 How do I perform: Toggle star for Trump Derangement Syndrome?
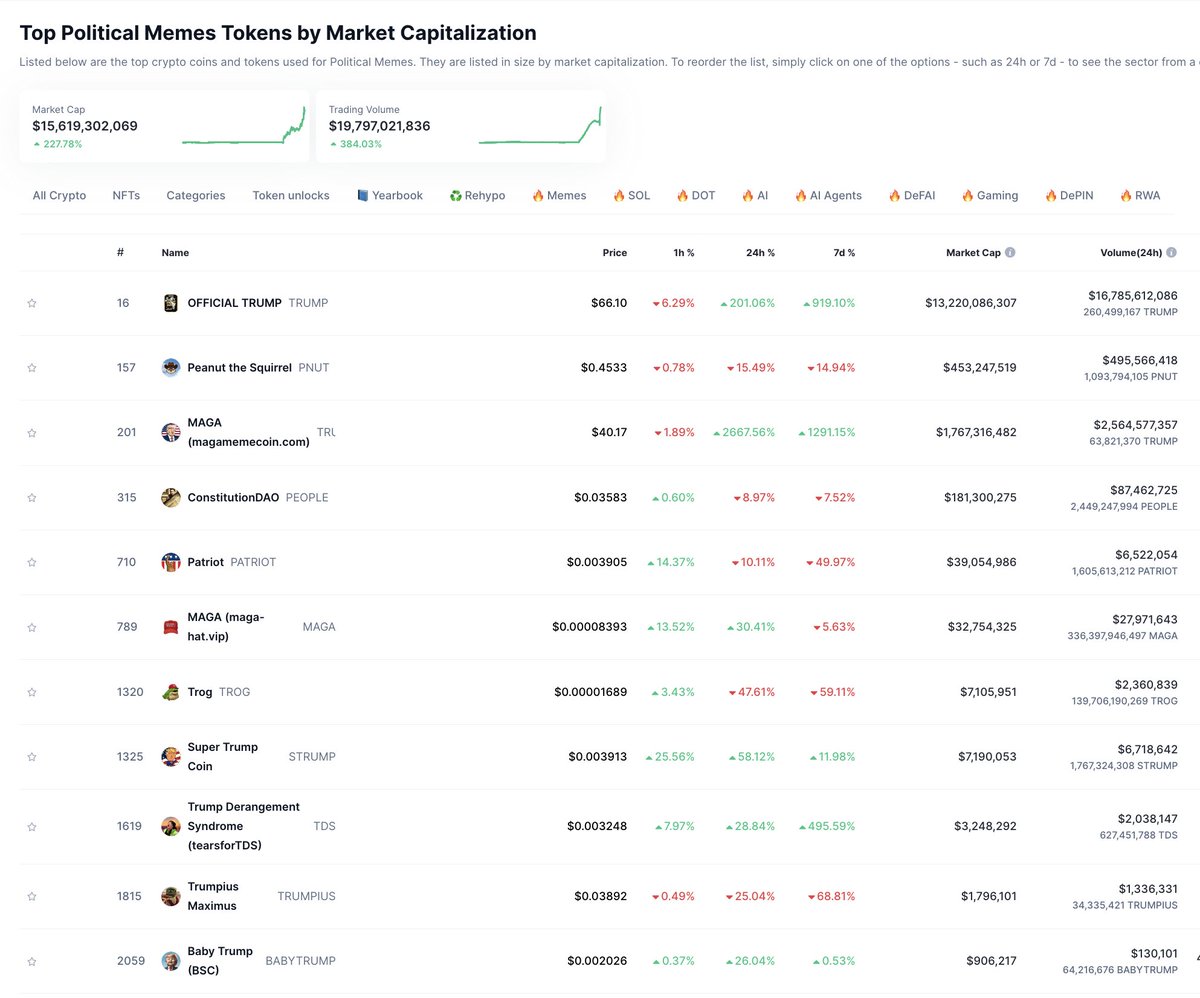tap(32, 827)
